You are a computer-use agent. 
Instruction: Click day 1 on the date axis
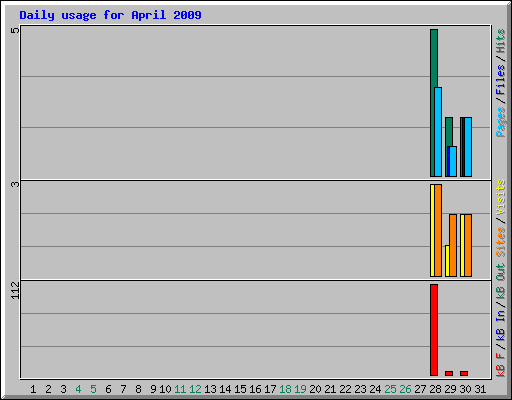coord(33,389)
